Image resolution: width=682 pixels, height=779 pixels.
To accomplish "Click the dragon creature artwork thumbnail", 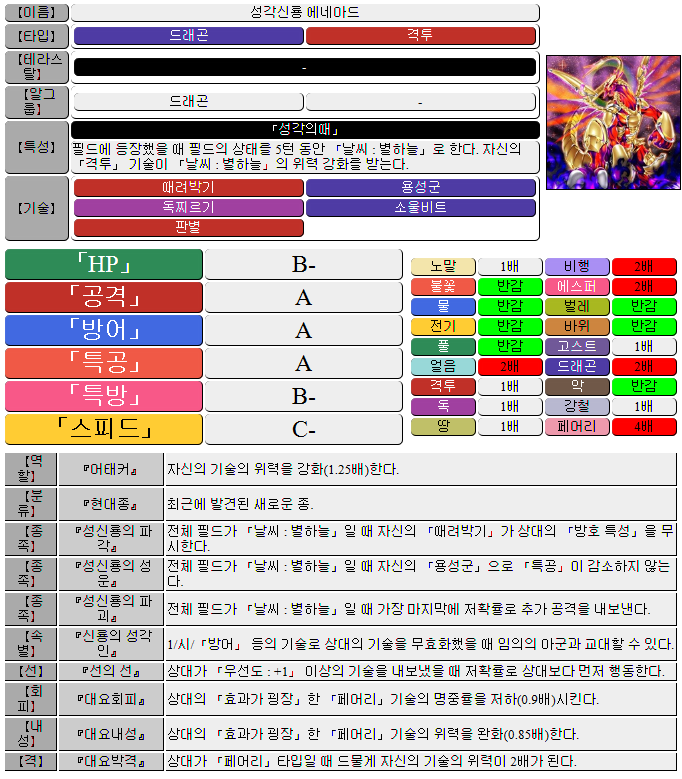I will 613,122.
